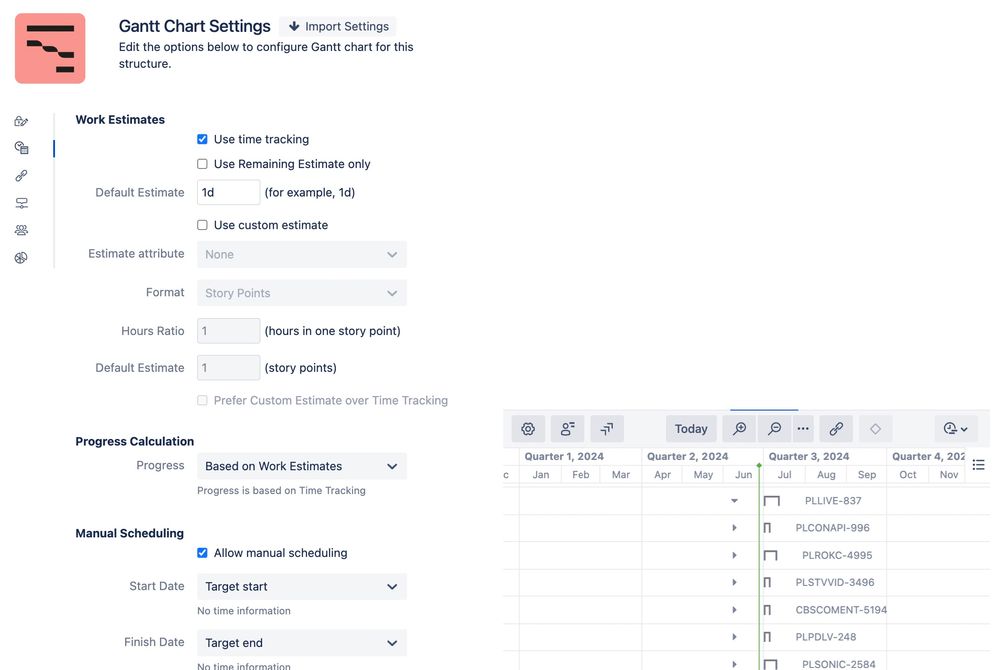Click the milestone diamond icon
Screen dimensions: 998x670
(875, 428)
